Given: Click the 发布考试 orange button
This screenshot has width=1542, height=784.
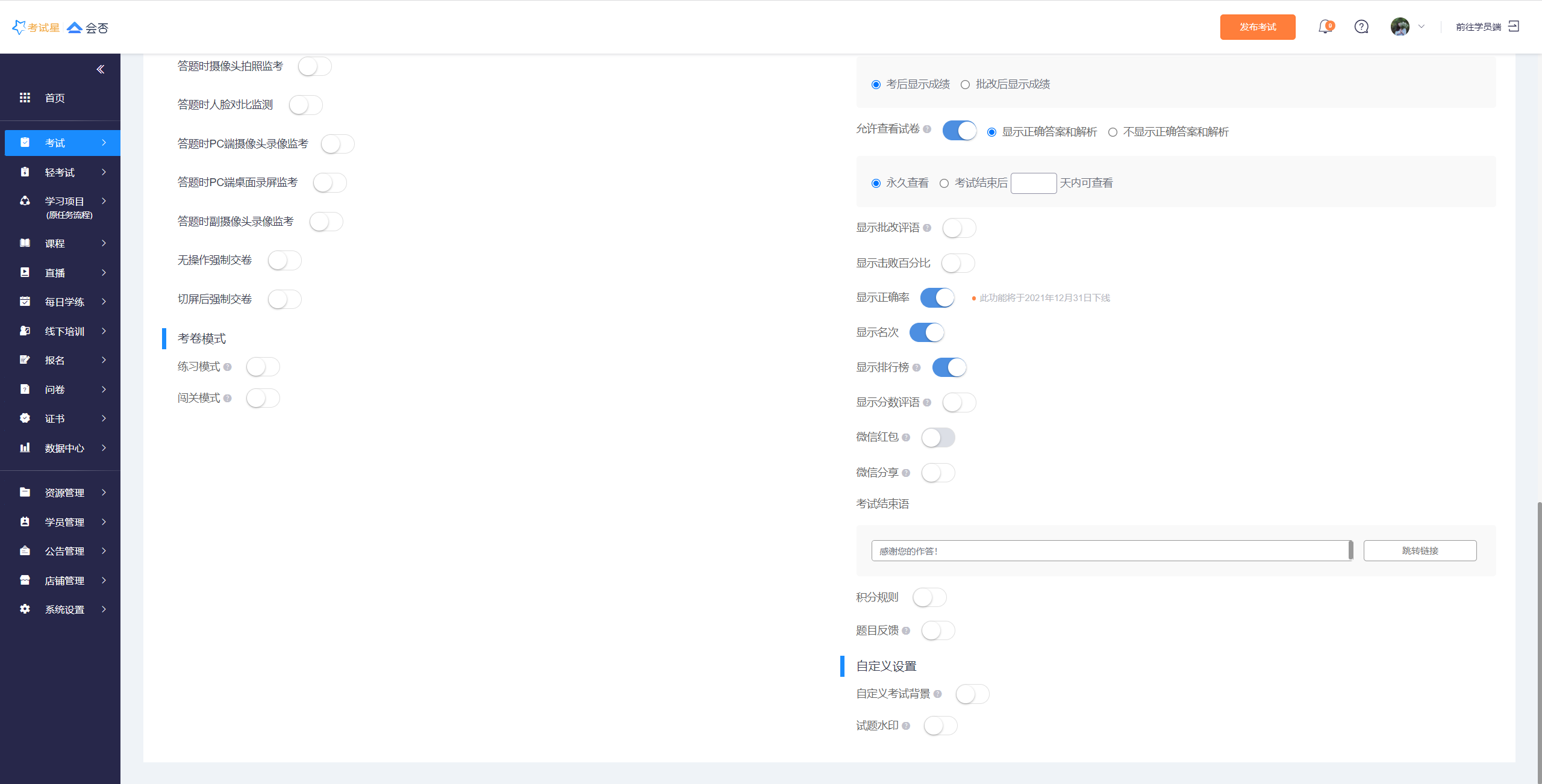Looking at the screenshot, I should click(x=1258, y=27).
